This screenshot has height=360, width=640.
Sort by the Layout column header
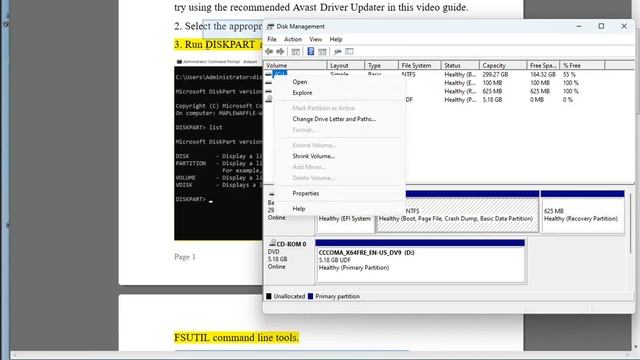(346, 65)
